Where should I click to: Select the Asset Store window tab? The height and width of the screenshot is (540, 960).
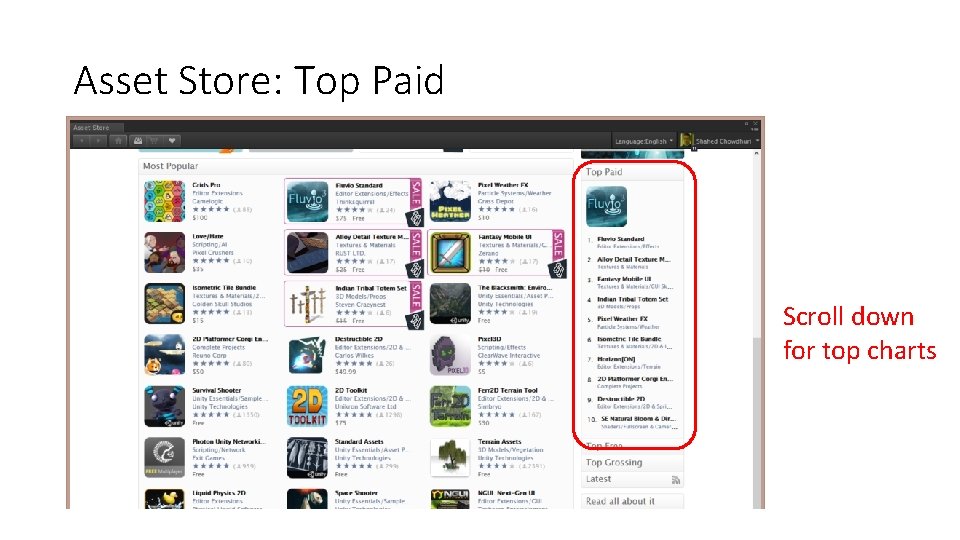click(x=92, y=127)
